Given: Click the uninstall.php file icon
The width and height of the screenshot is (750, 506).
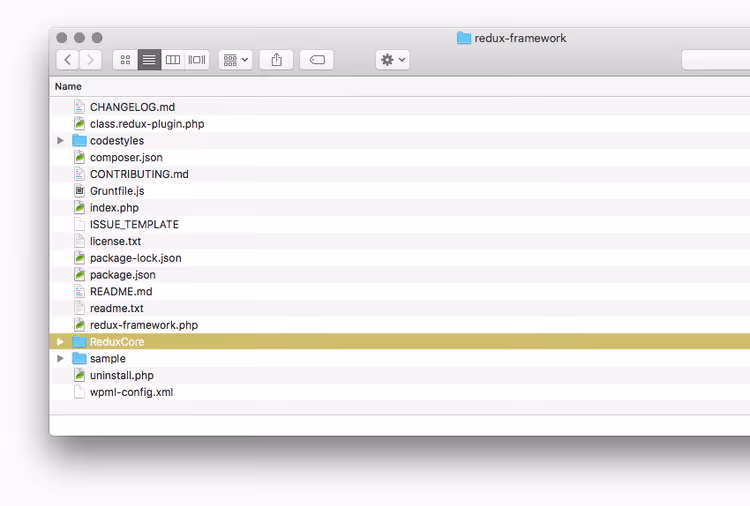Looking at the screenshot, I should [79, 375].
